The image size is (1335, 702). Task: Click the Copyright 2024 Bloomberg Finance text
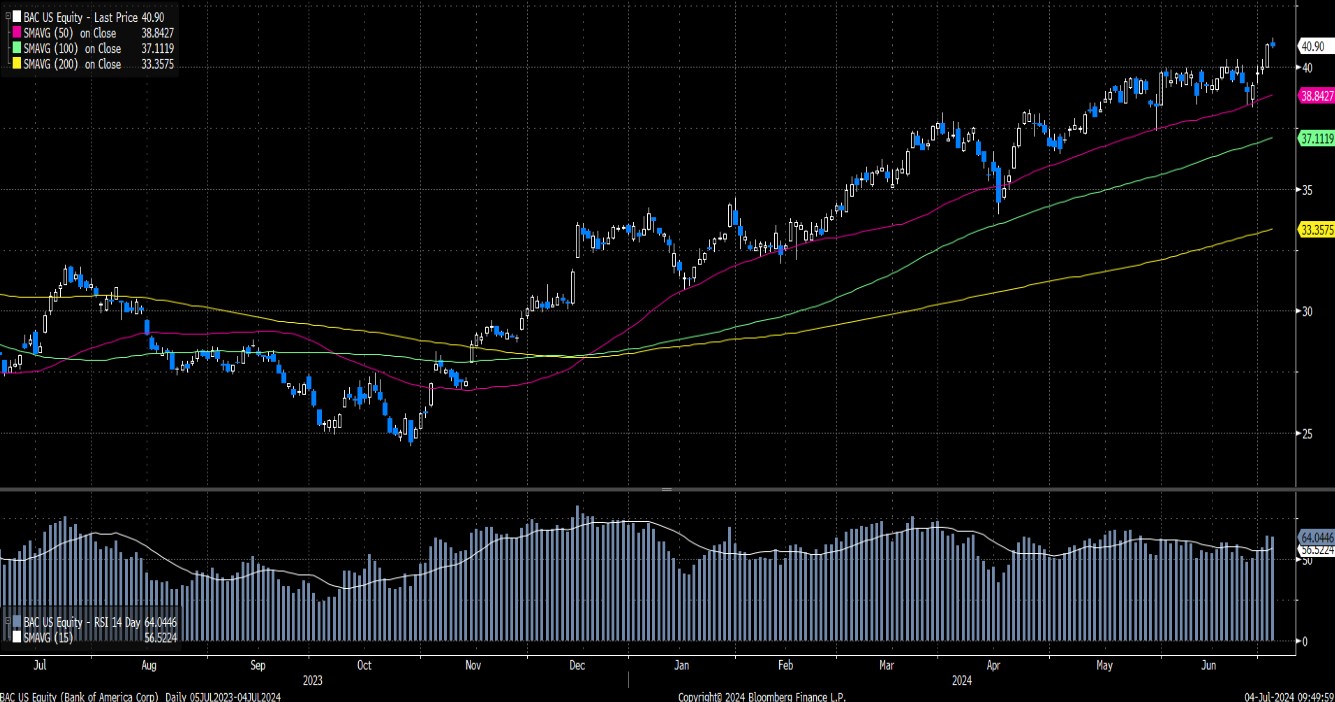pos(763,696)
